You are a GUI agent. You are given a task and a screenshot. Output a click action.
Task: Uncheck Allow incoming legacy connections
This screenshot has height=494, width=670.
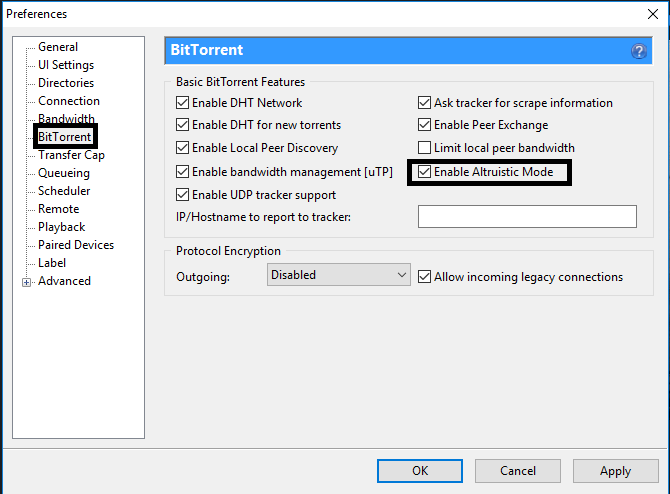pyautogui.click(x=424, y=277)
